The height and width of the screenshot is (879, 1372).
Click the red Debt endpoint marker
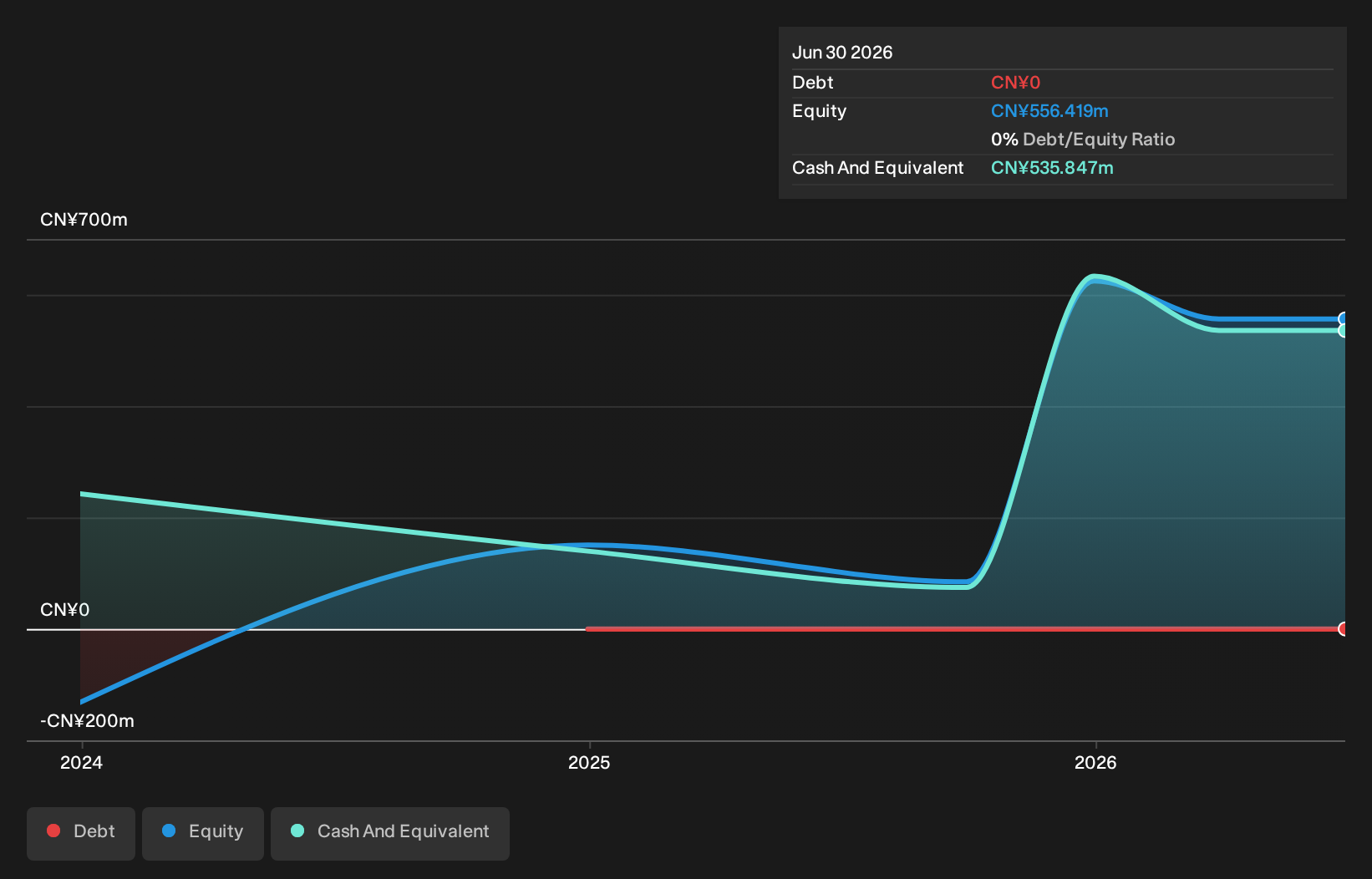pos(1343,628)
